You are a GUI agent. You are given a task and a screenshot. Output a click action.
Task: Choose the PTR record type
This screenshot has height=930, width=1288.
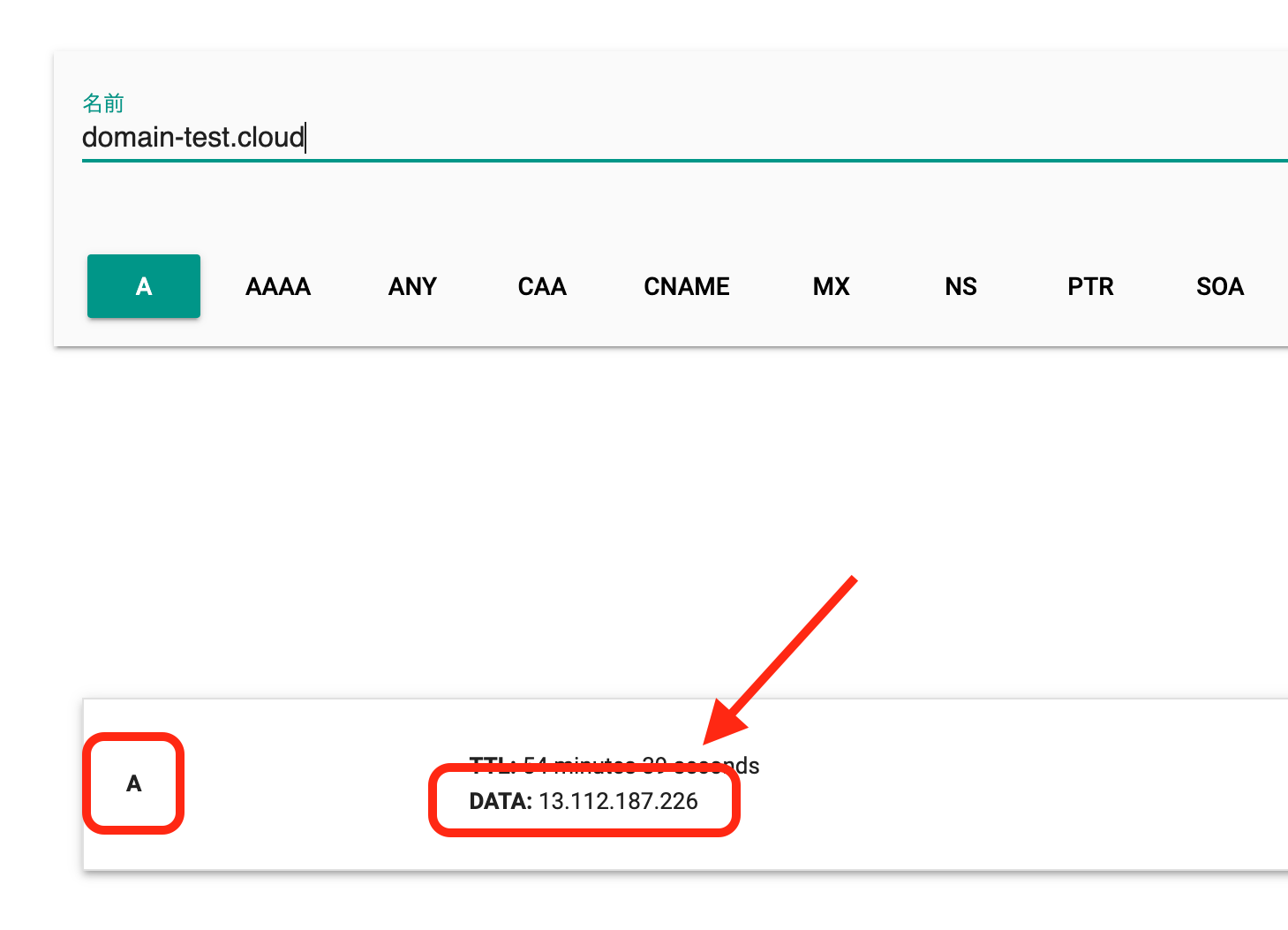pos(1090,286)
